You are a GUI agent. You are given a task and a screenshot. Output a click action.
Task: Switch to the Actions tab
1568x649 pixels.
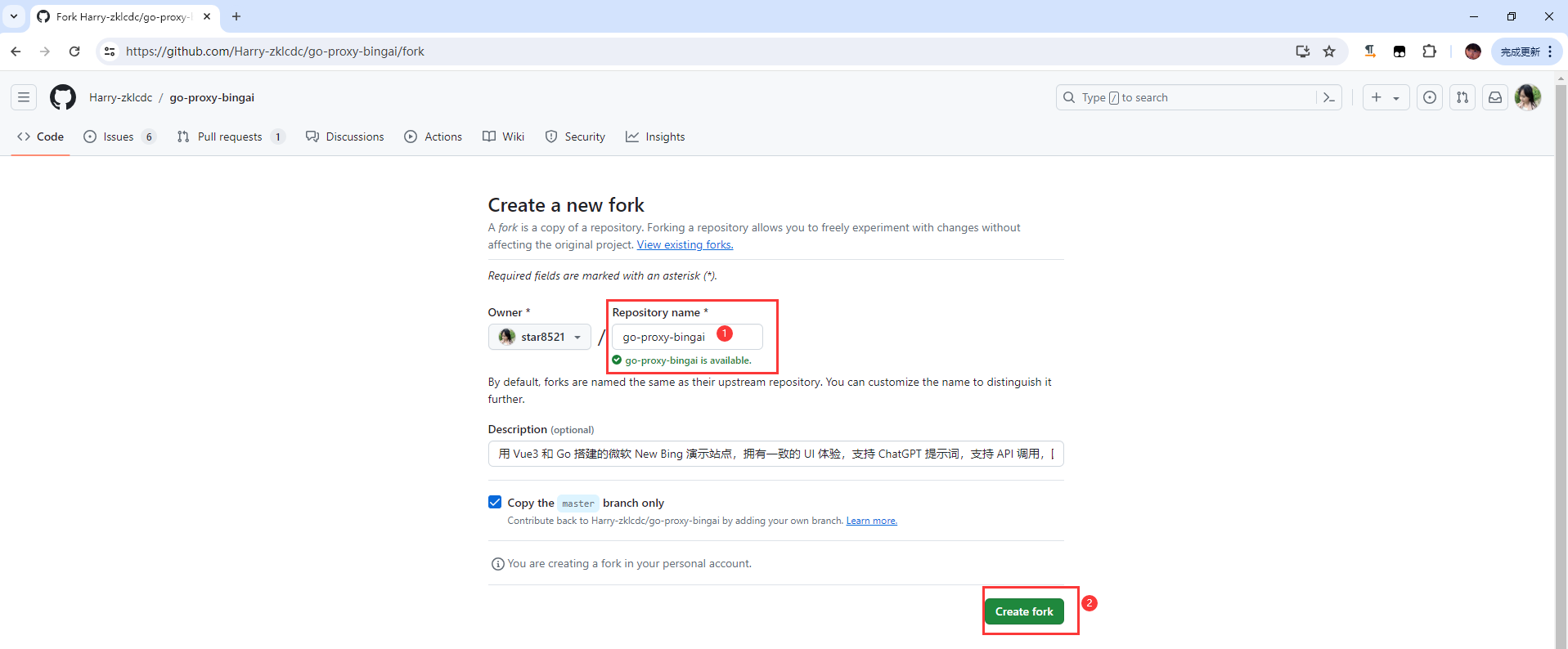[434, 137]
